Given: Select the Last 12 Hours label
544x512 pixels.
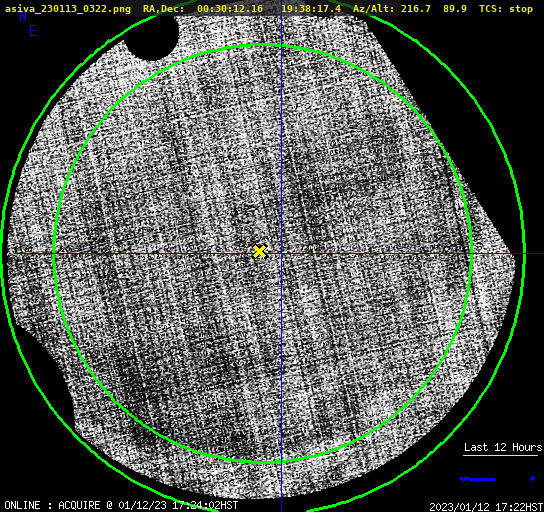Looking at the screenshot, I should coord(503,447).
